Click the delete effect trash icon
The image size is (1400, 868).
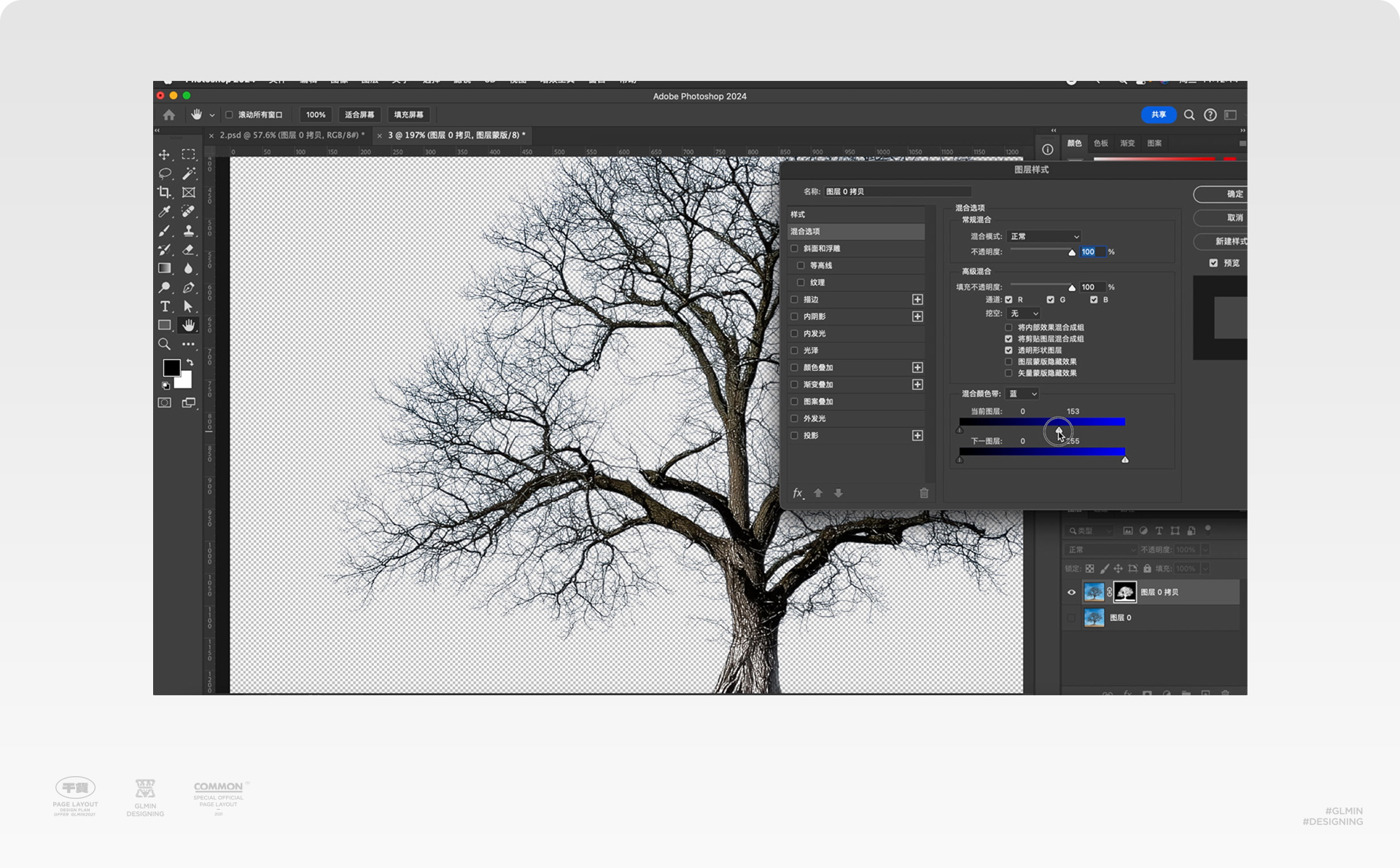pyautogui.click(x=924, y=493)
